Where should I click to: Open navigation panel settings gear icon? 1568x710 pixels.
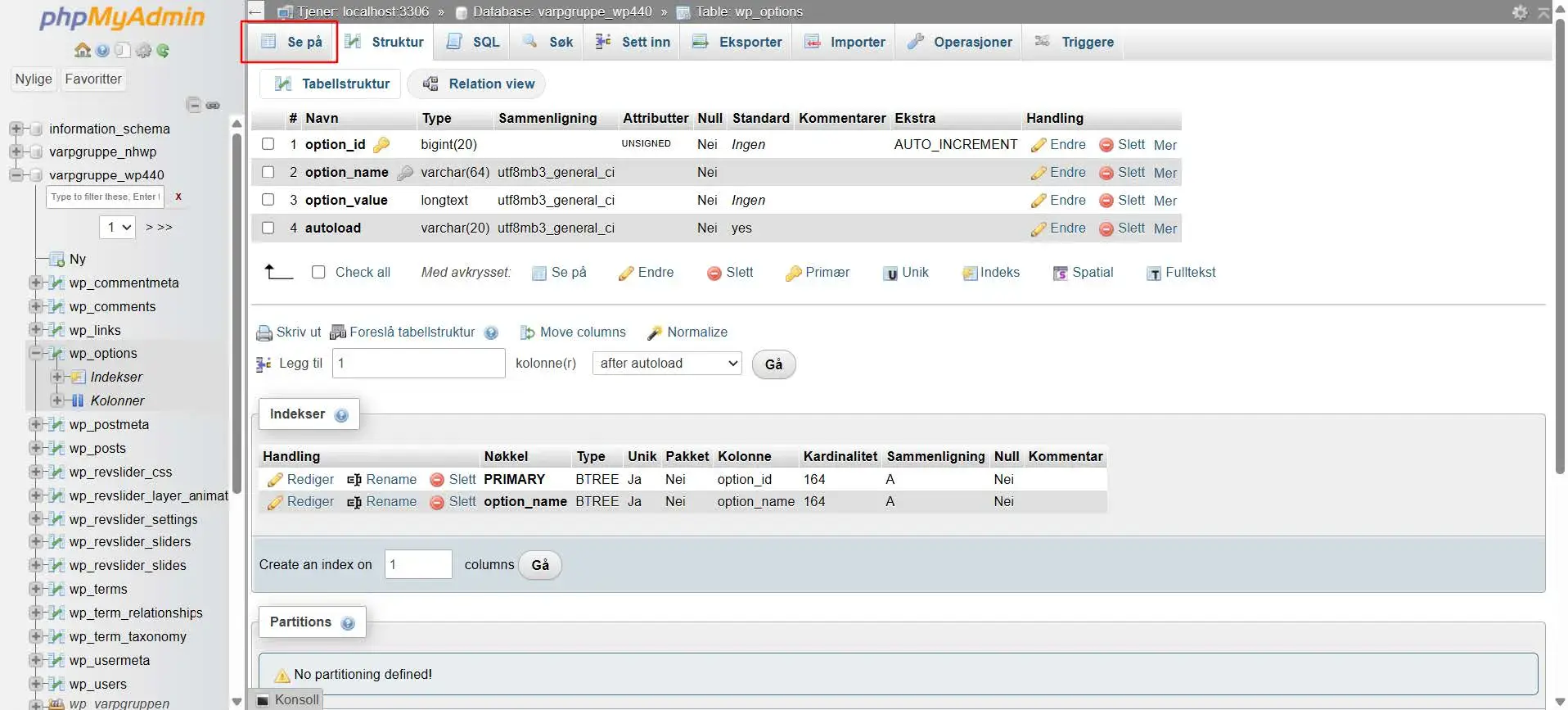(143, 51)
